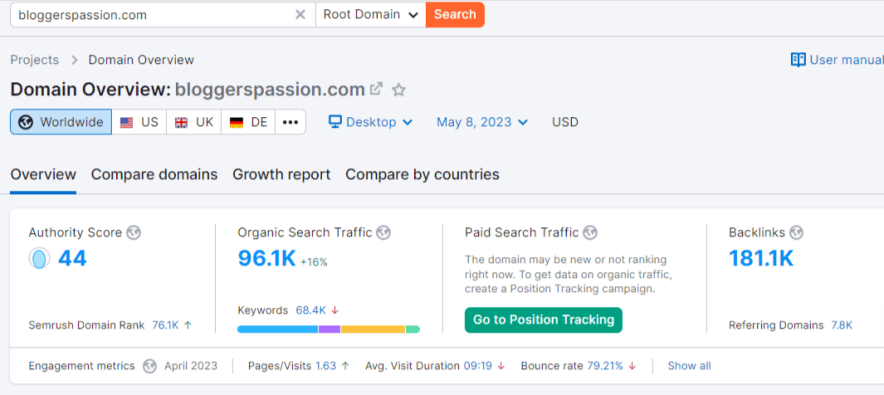Open the 76.1K Semrush Domain Rank value
Screen dimensions: 884x395
click(165, 325)
